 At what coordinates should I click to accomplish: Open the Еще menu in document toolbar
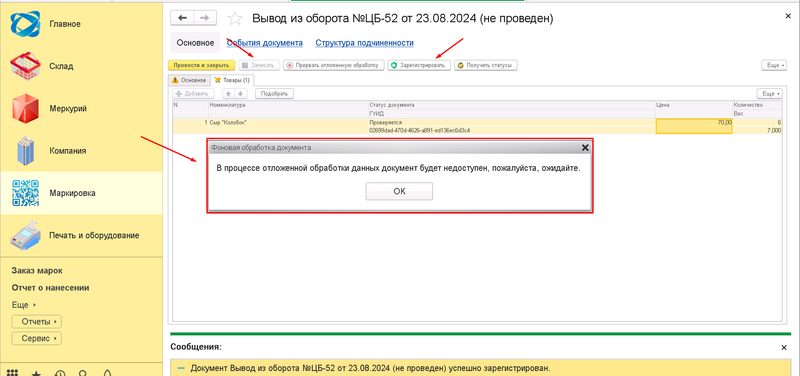[x=773, y=65]
